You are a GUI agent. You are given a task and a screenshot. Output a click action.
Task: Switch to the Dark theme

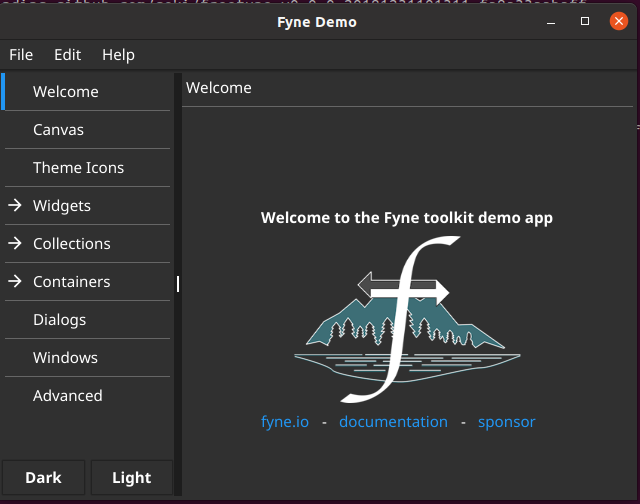point(43,477)
